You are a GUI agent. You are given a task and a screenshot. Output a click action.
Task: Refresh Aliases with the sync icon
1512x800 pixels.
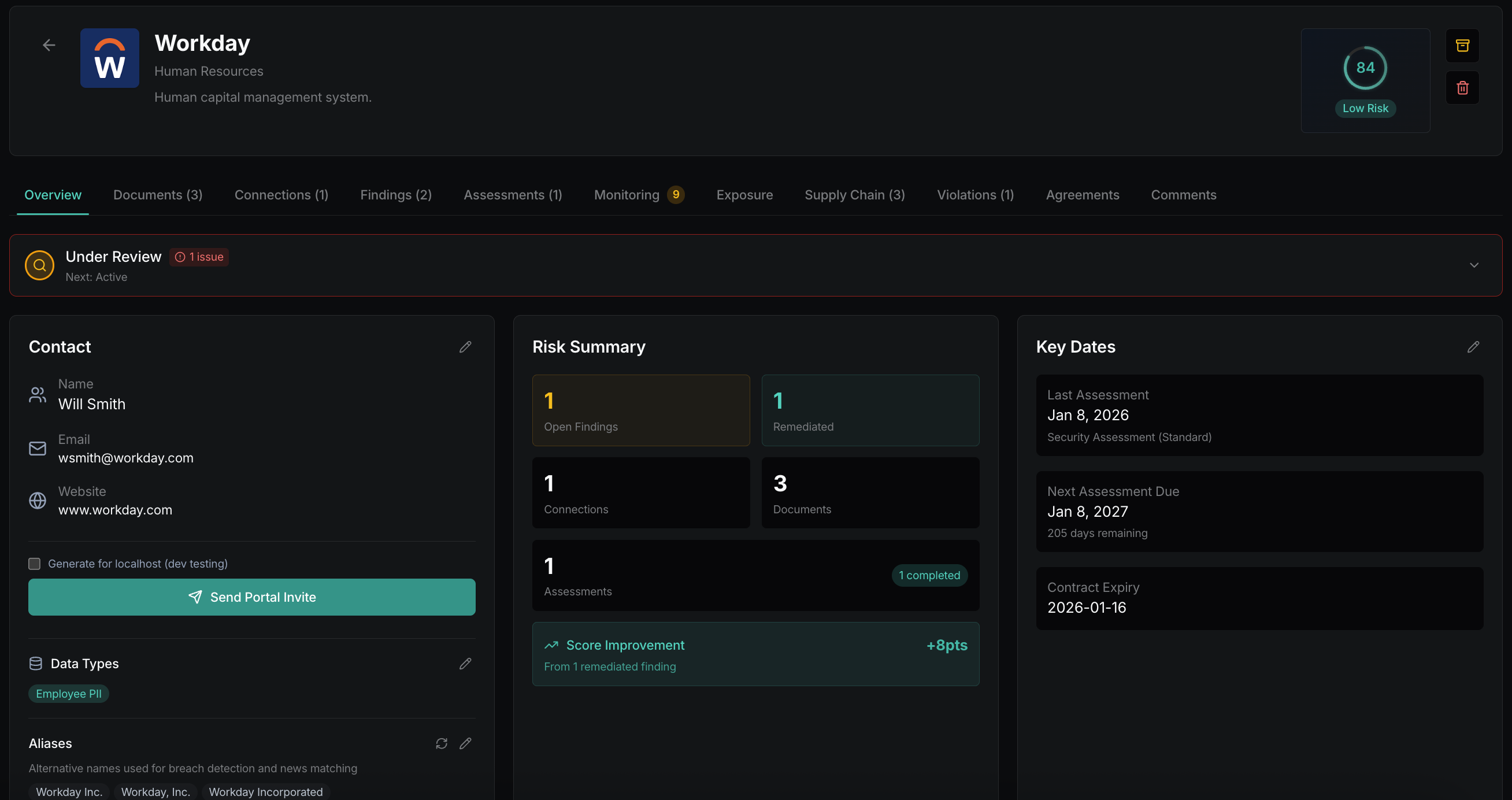coord(442,744)
